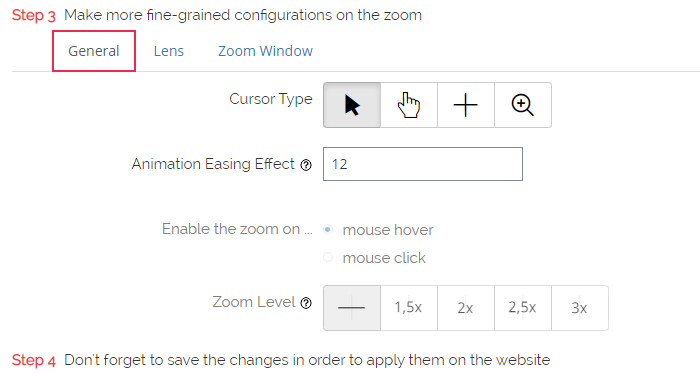This screenshot has height=374, width=700.
Task: Open help icon beside Animation Easing Effect
Action: (306, 165)
